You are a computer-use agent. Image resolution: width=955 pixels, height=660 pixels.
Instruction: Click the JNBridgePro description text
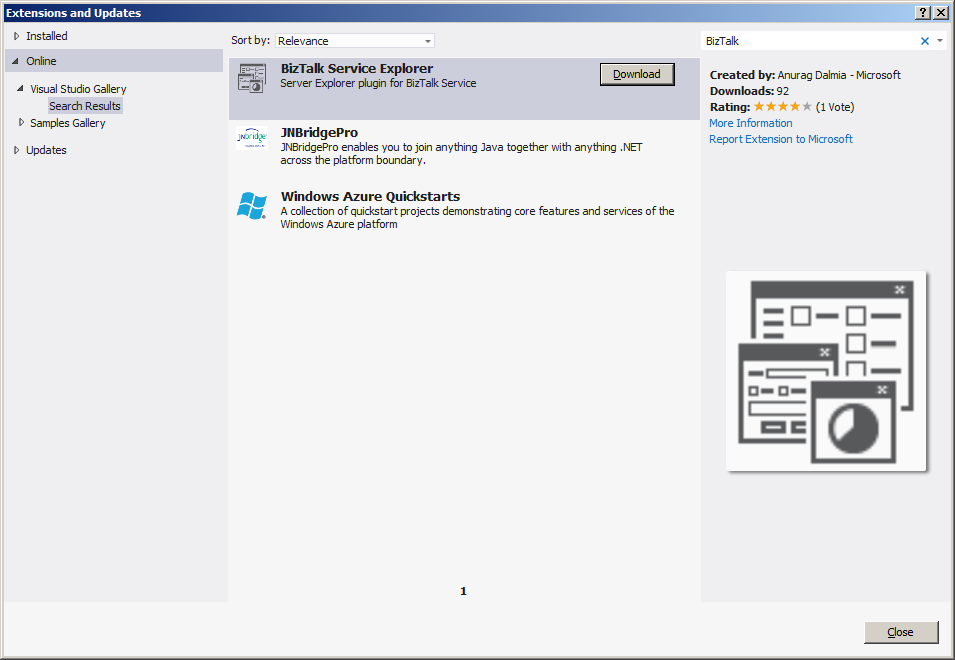461,153
